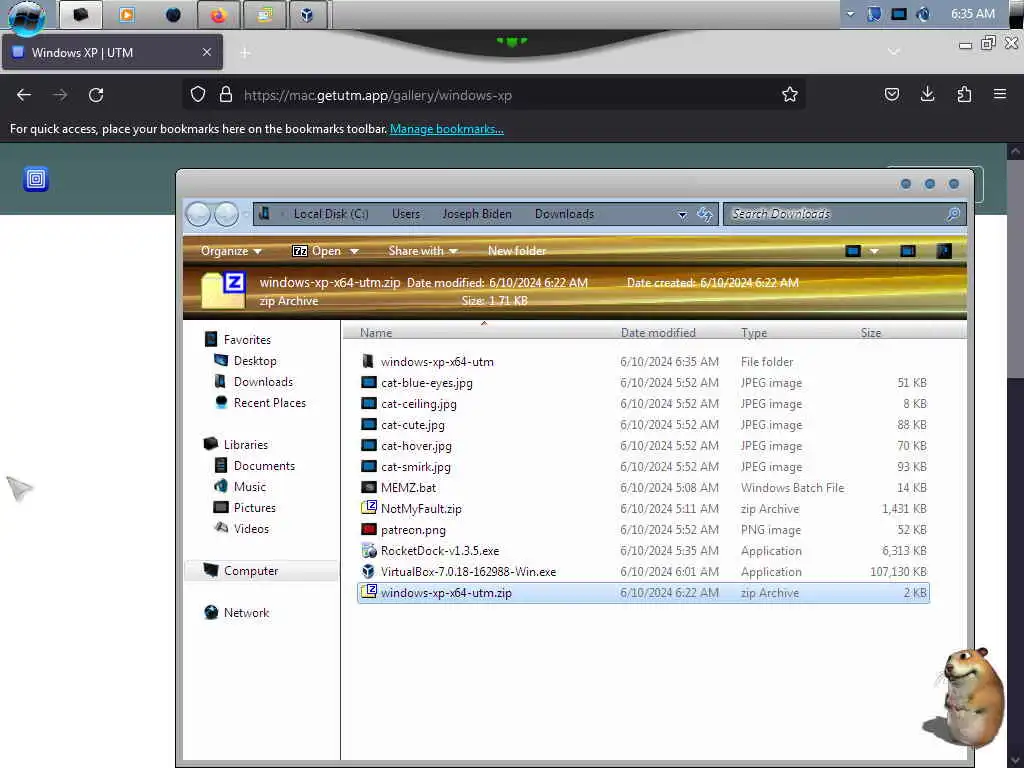The width and height of the screenshot is (1024, 768).
Task: Click the Explorer Forward button
Action: click(227, 214)
